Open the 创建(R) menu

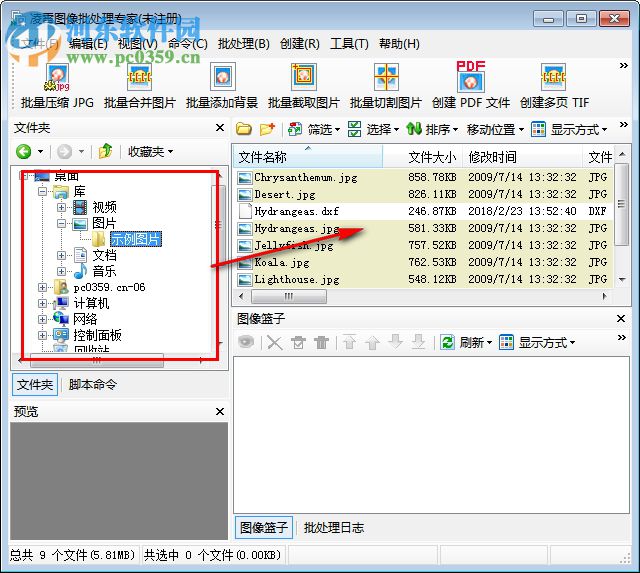[300, 44]
